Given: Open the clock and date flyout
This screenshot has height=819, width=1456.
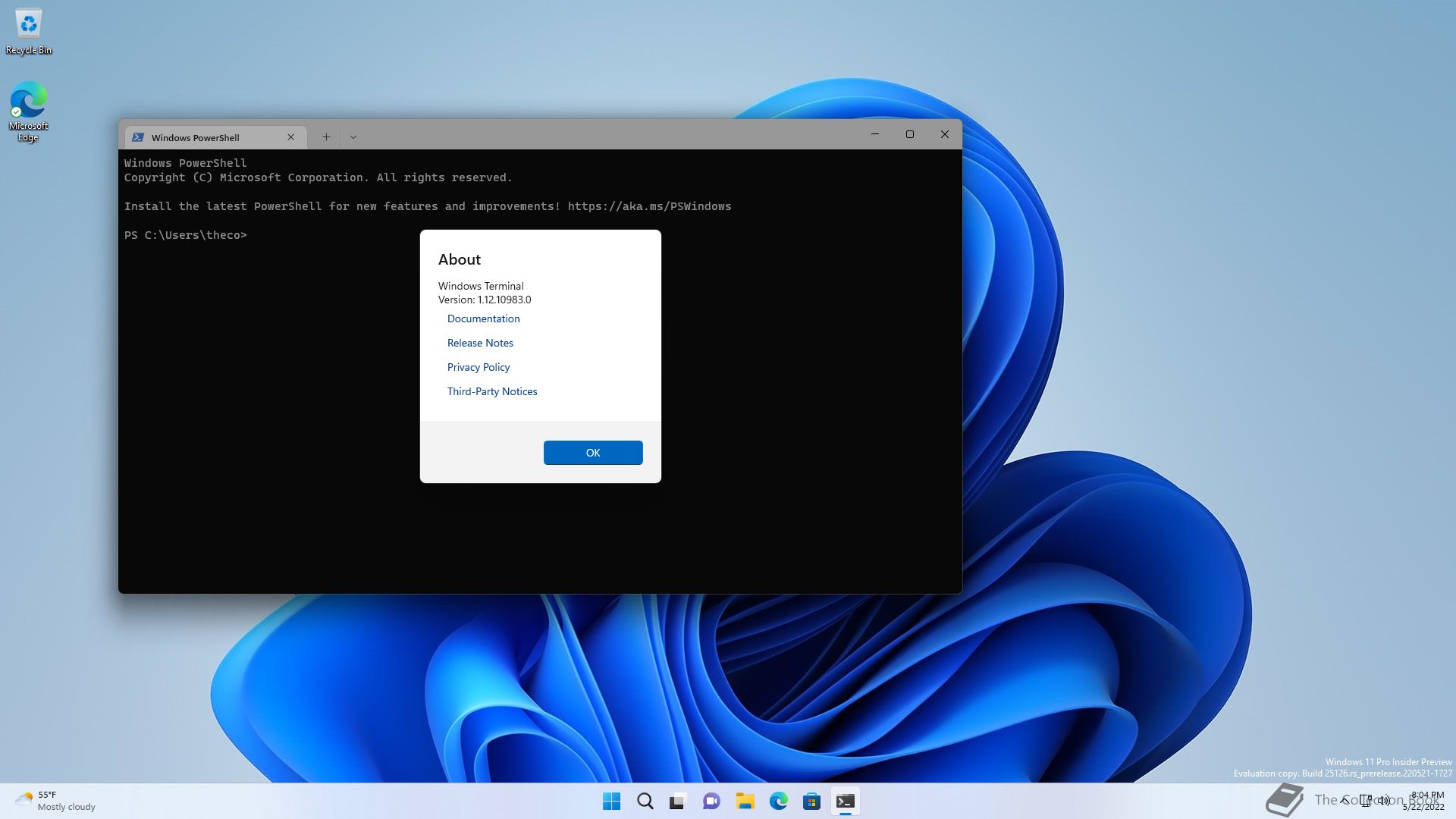Looking at the screenshot, I should point(1424,801).
